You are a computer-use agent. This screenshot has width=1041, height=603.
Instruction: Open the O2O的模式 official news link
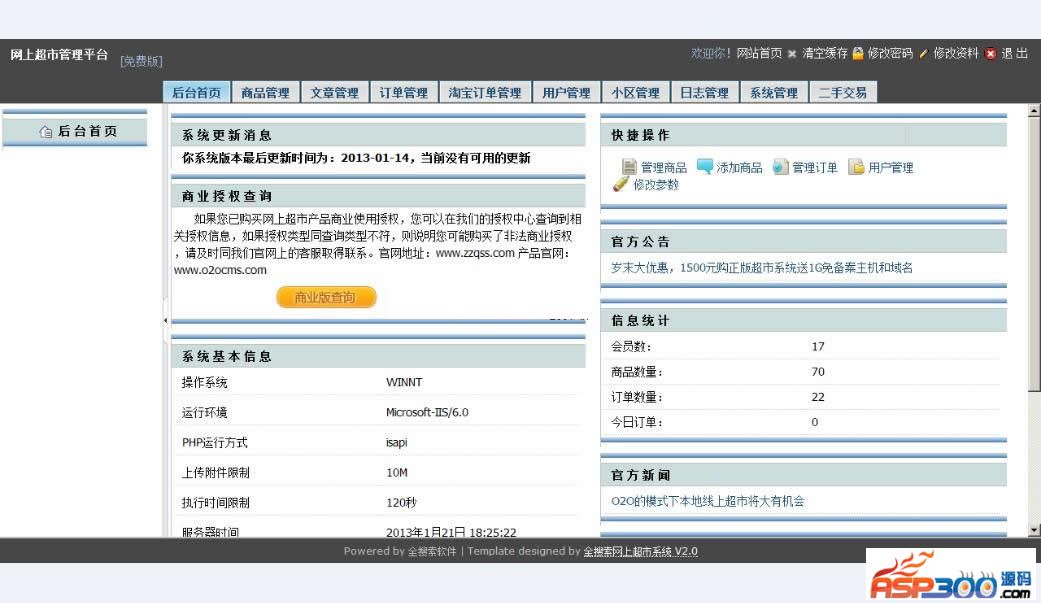pos(707,501)
